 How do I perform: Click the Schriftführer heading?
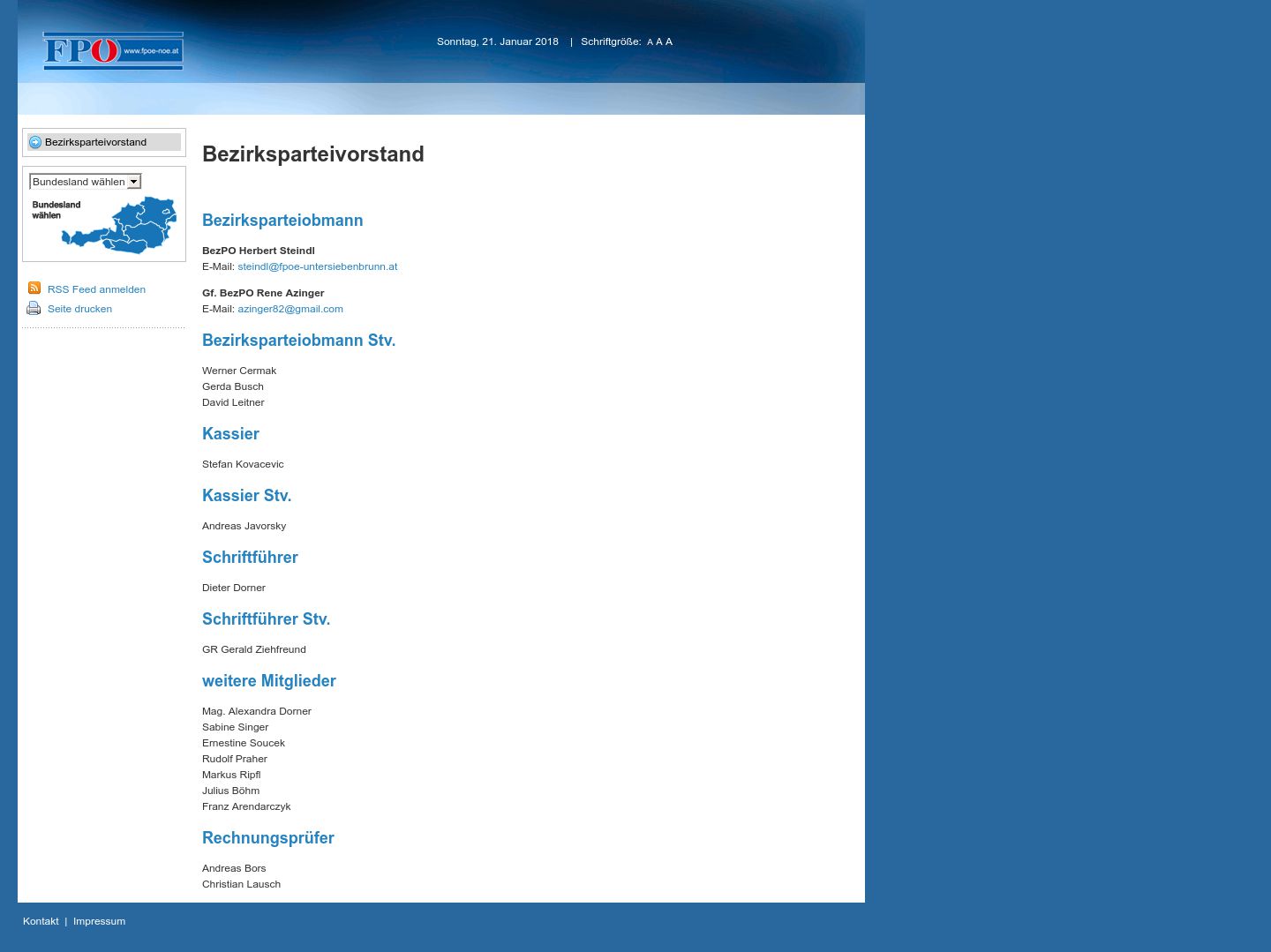(250, 558)
